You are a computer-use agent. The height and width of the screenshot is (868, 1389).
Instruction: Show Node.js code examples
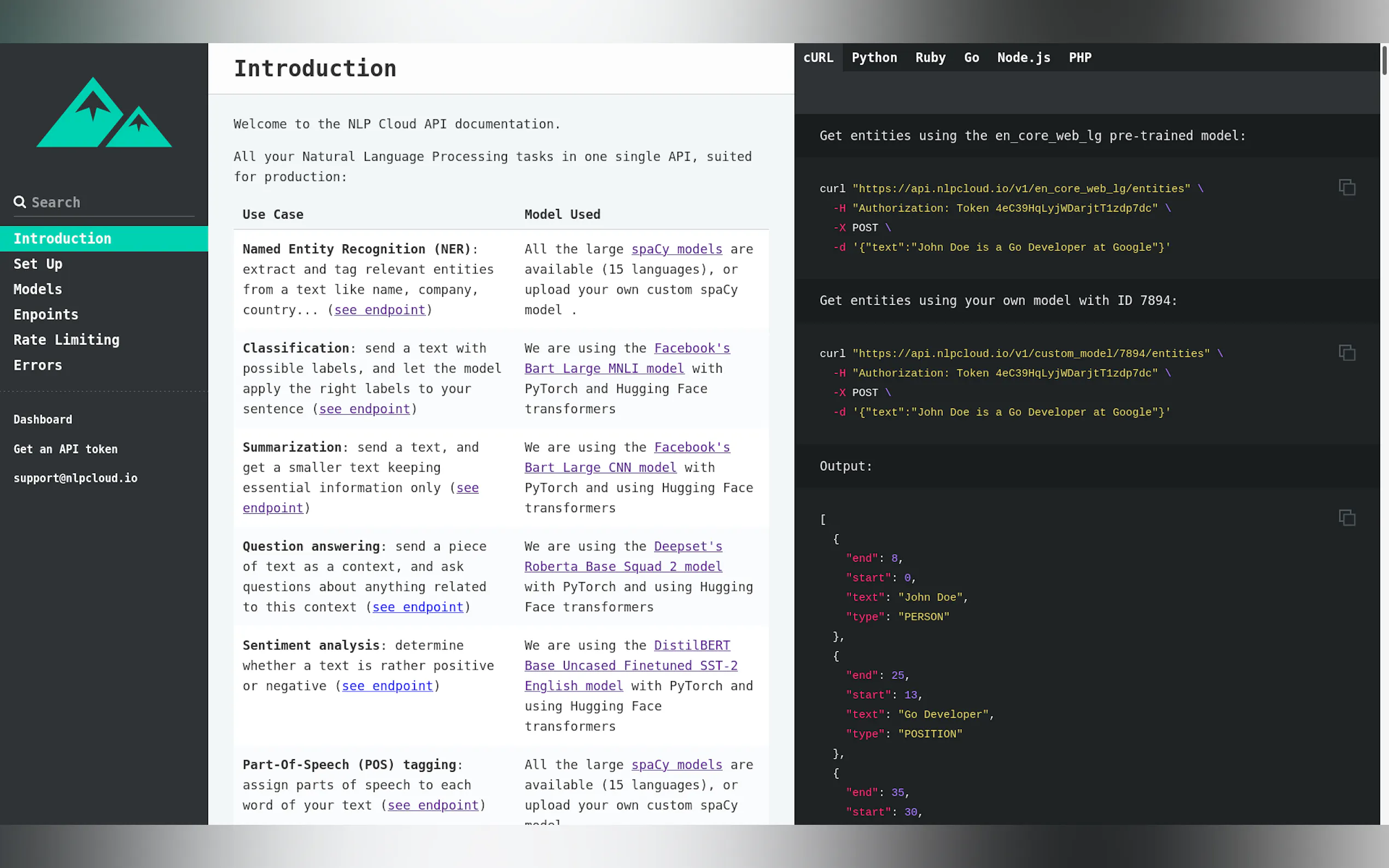(1023, 57)
